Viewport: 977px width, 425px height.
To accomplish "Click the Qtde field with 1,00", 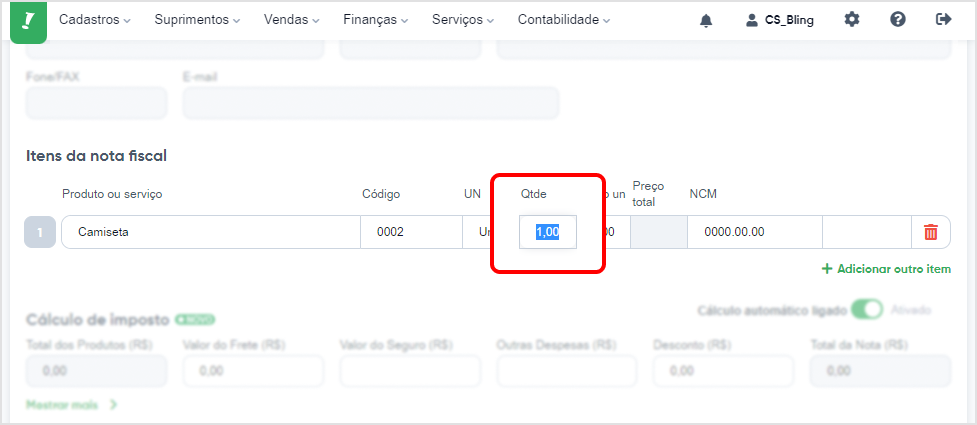I will coord(548,232).
